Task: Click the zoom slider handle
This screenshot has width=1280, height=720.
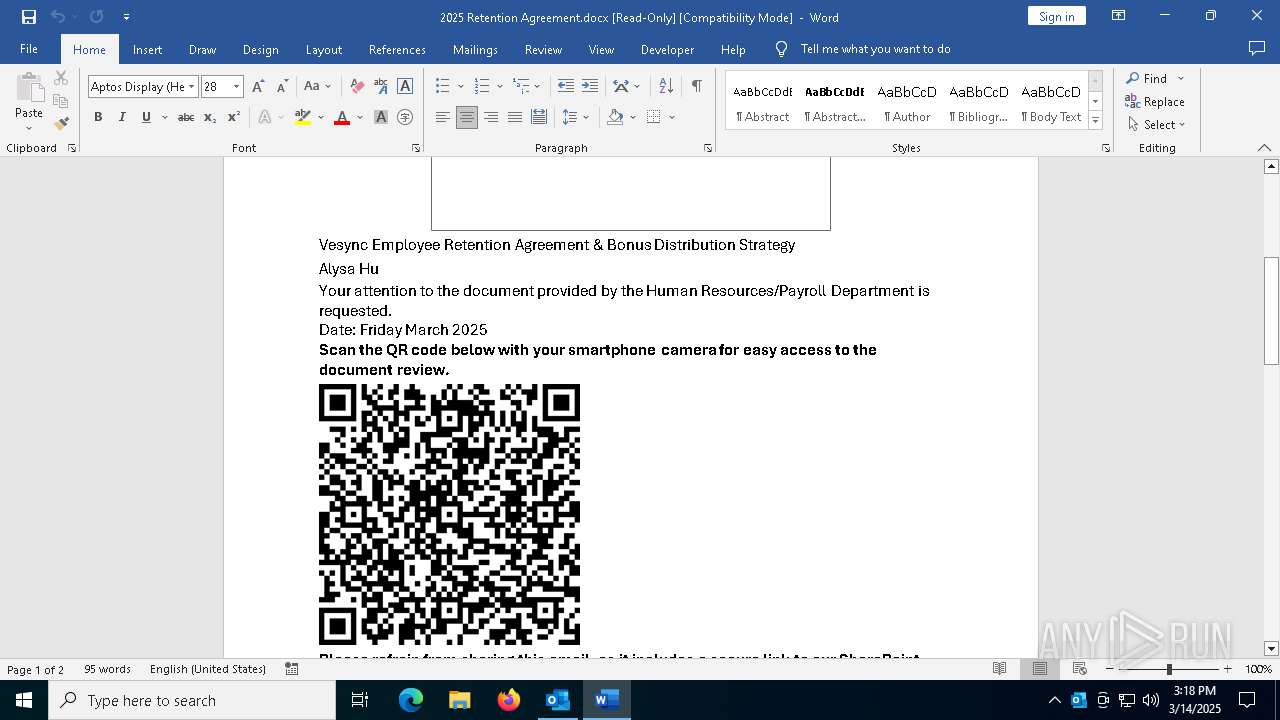Action: (1169, 669)
